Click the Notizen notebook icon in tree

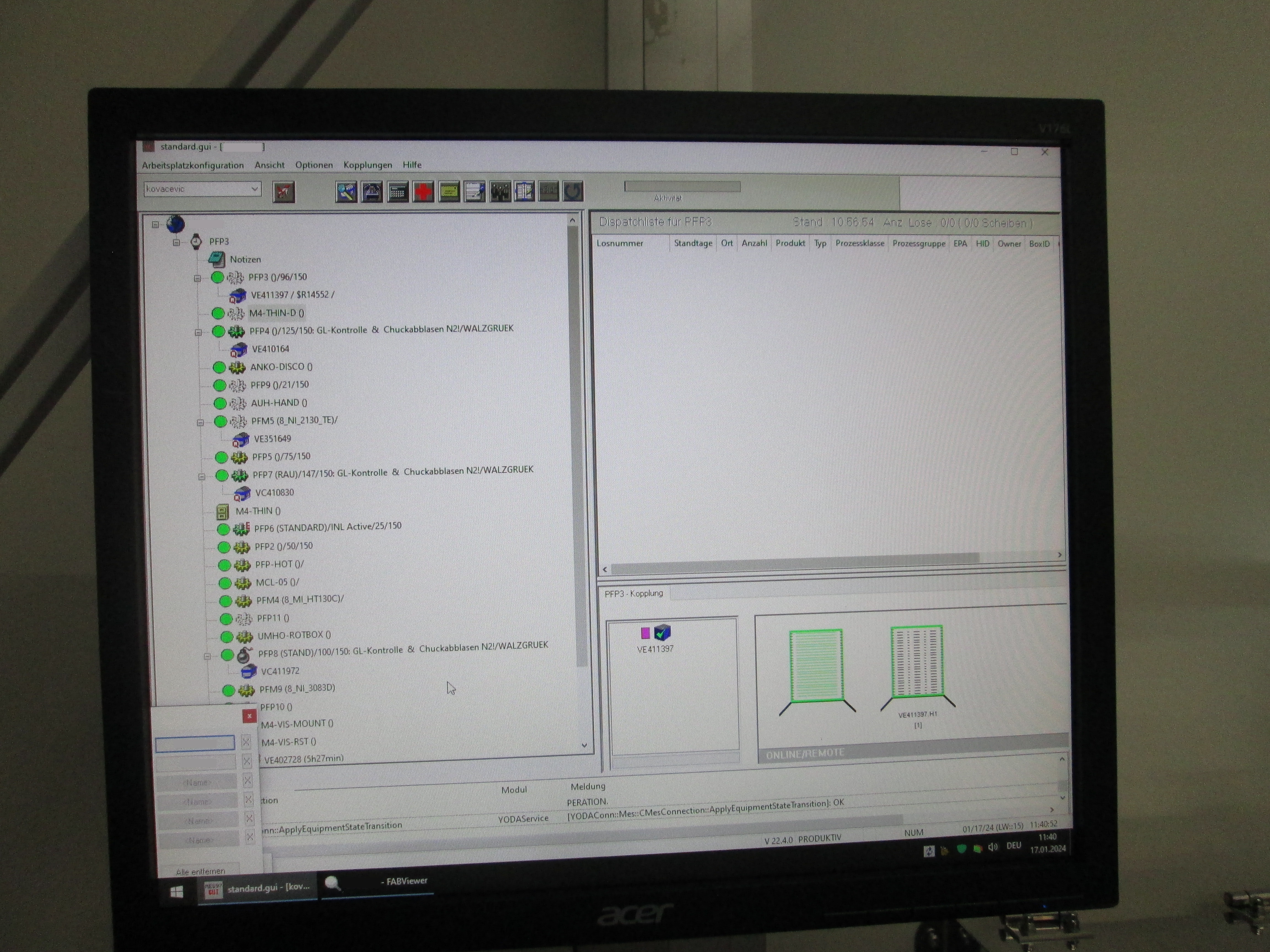[216, 259]
